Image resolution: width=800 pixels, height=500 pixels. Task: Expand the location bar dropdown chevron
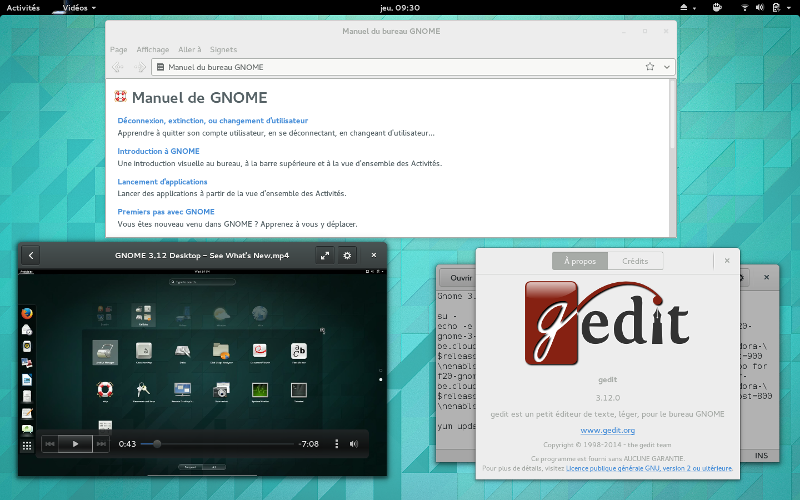(667, 67)
